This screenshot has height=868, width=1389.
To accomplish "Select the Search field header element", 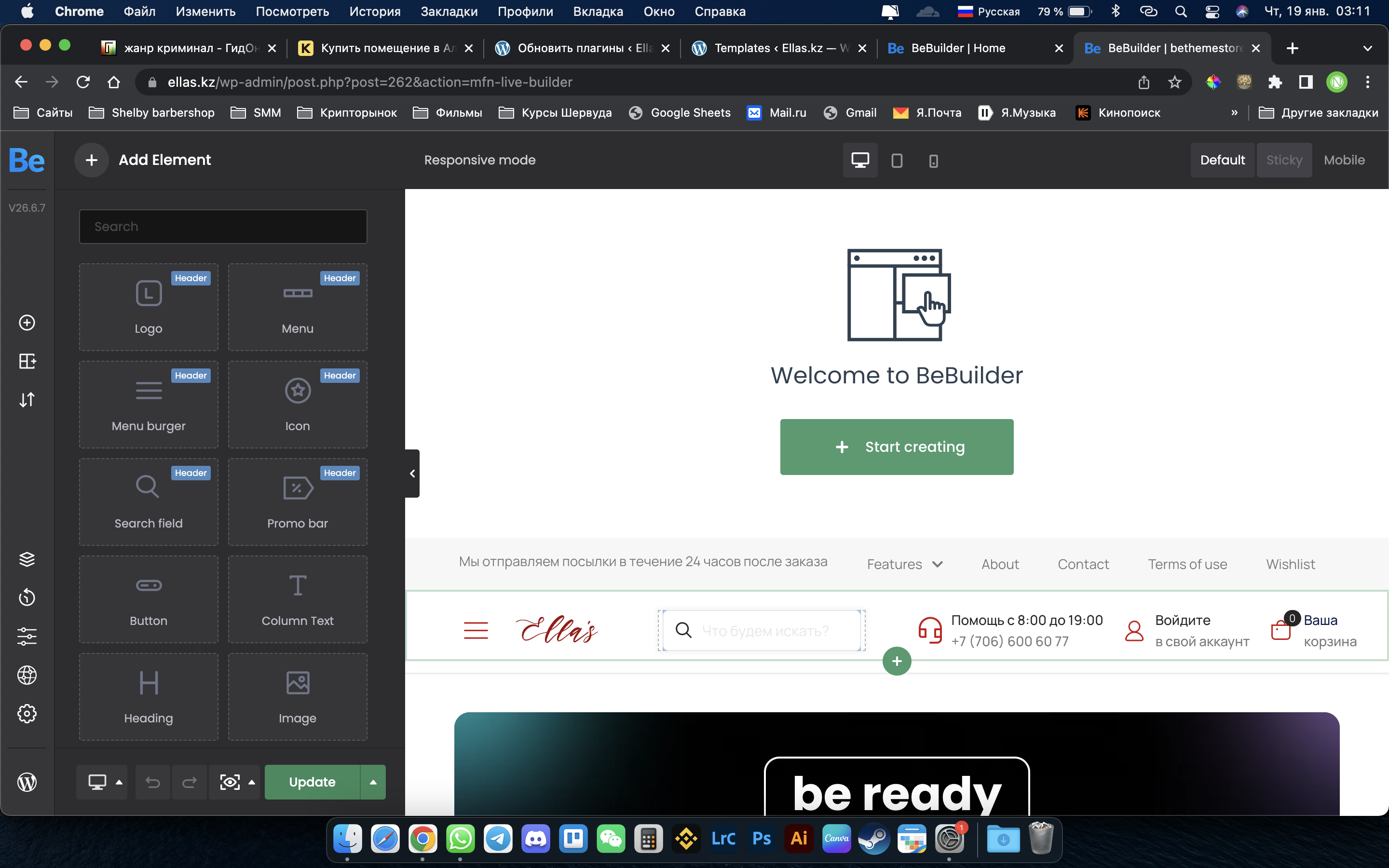I will point(149,502).
